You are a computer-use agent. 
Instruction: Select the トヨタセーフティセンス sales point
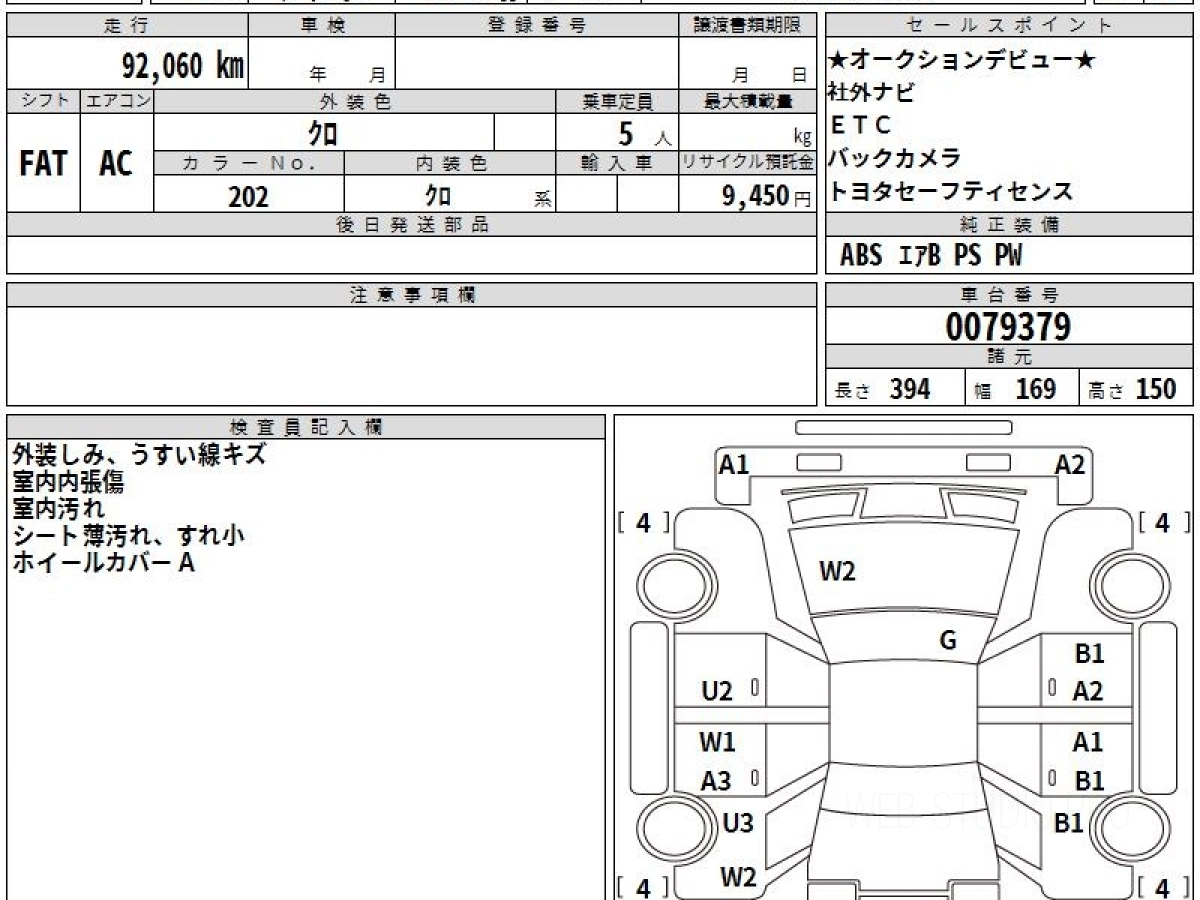click(x=950, y=191)
